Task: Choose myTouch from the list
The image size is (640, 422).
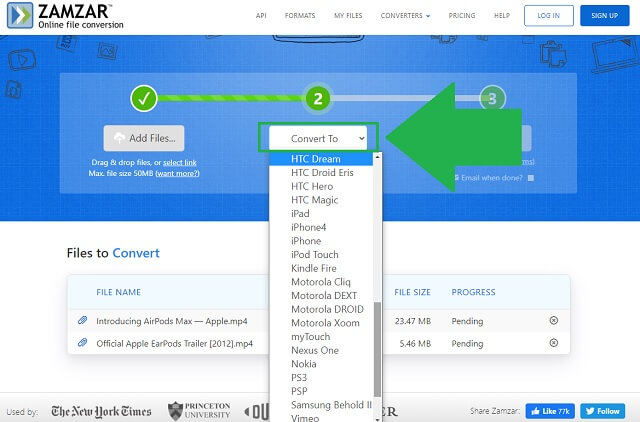Action: [321, 337]
